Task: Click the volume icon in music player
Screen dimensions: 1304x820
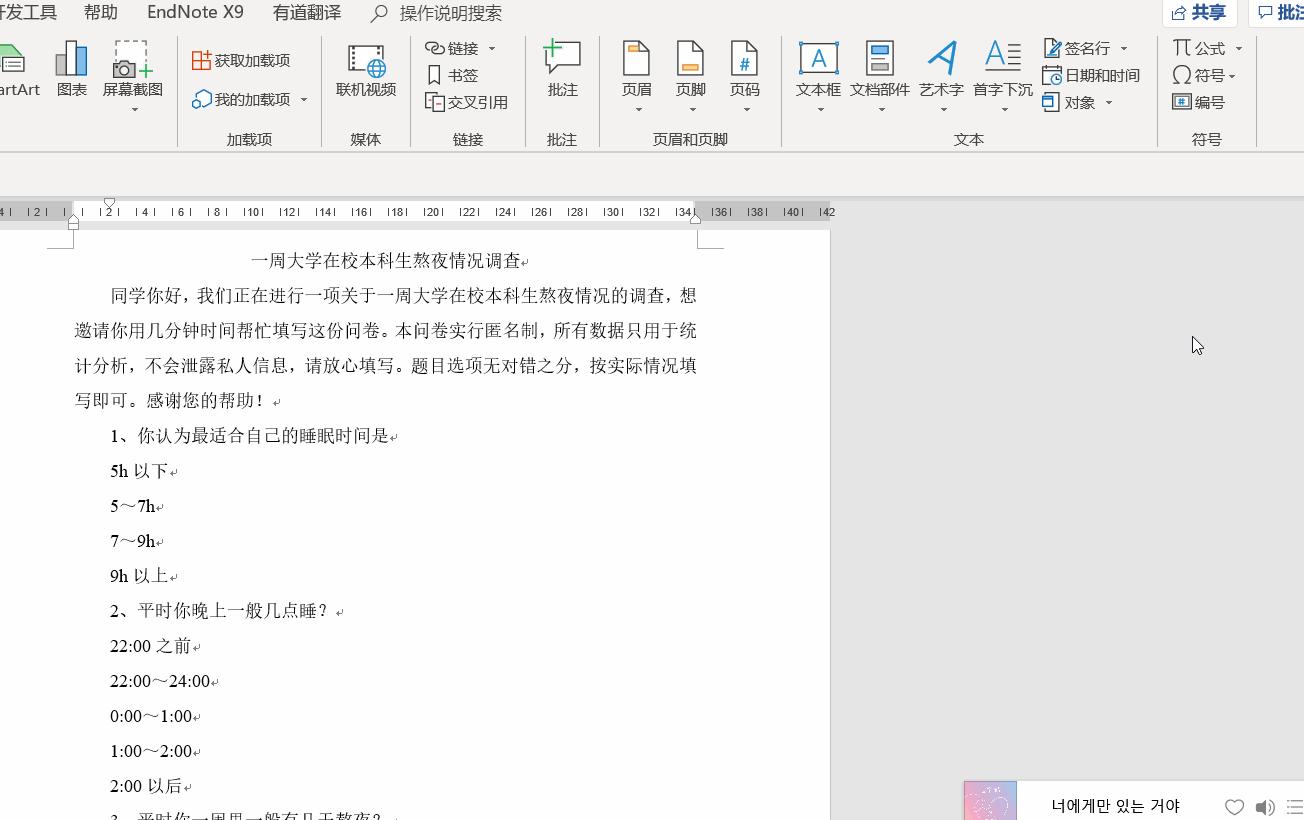Action: (x=1265, y=806)
